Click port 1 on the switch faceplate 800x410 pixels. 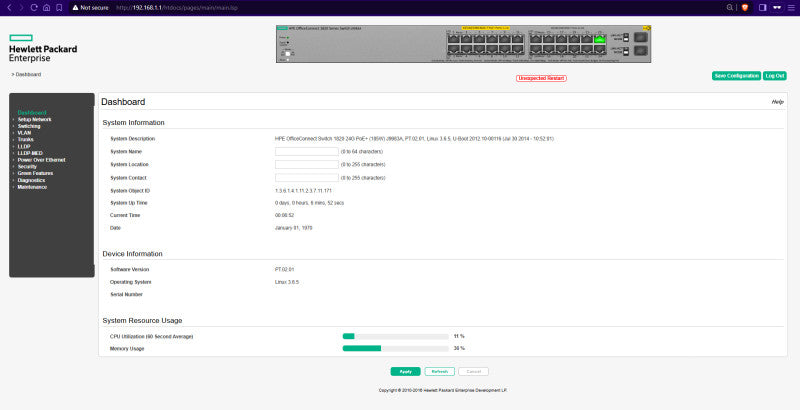453,39
